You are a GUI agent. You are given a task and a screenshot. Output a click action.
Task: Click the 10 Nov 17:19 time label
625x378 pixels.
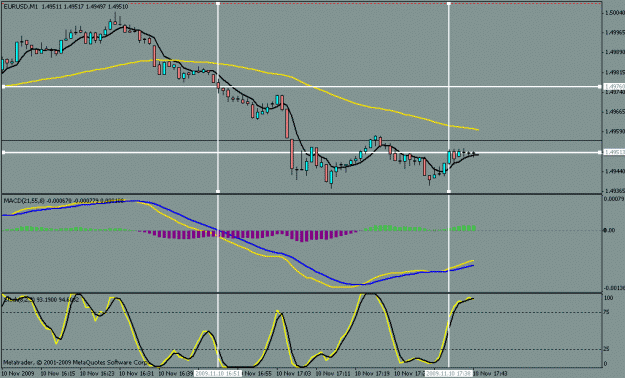371,374
